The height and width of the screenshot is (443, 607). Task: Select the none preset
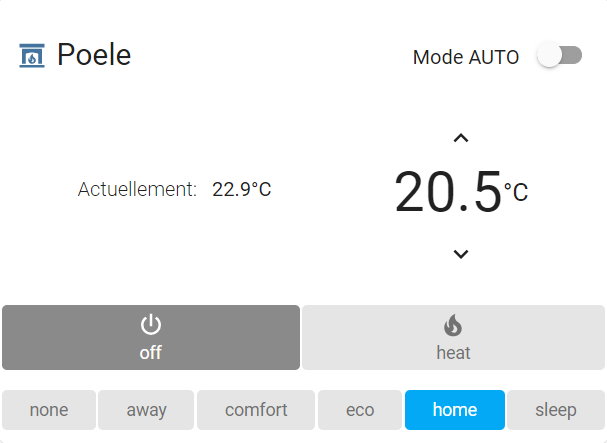pyautogui.click(x=49, y=410)
